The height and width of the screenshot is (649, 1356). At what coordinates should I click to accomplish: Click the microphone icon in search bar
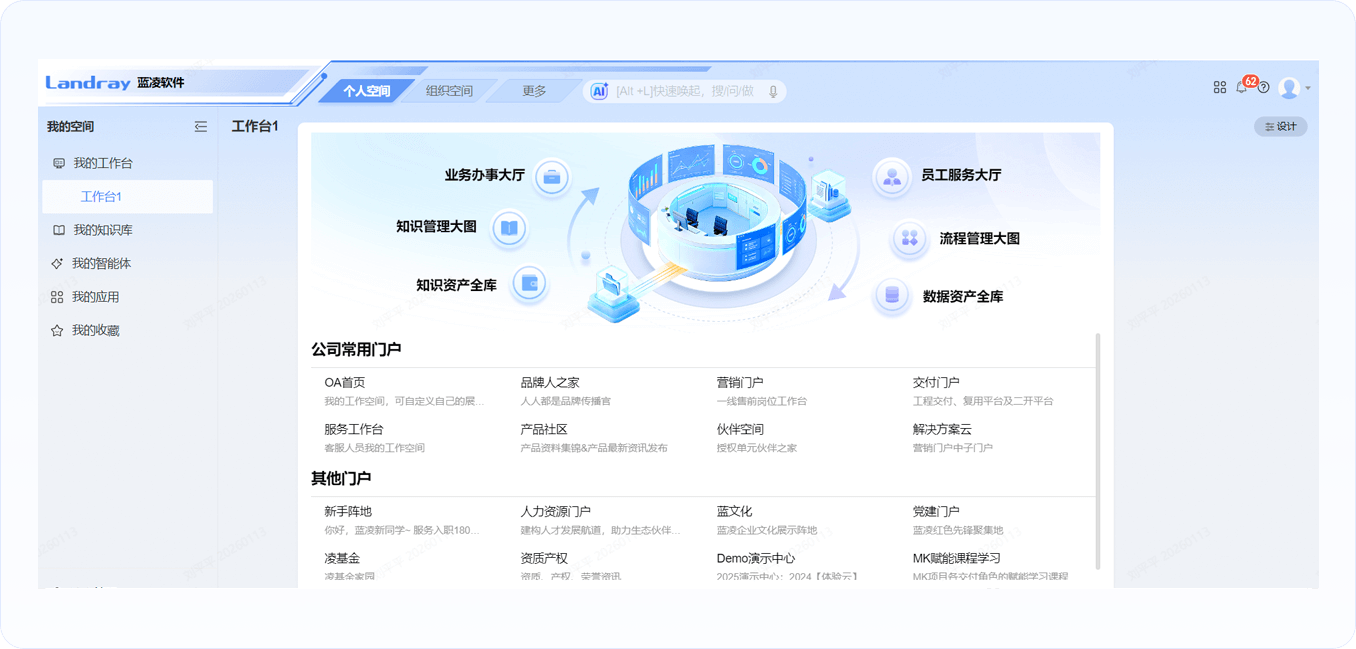pos(773,91)
